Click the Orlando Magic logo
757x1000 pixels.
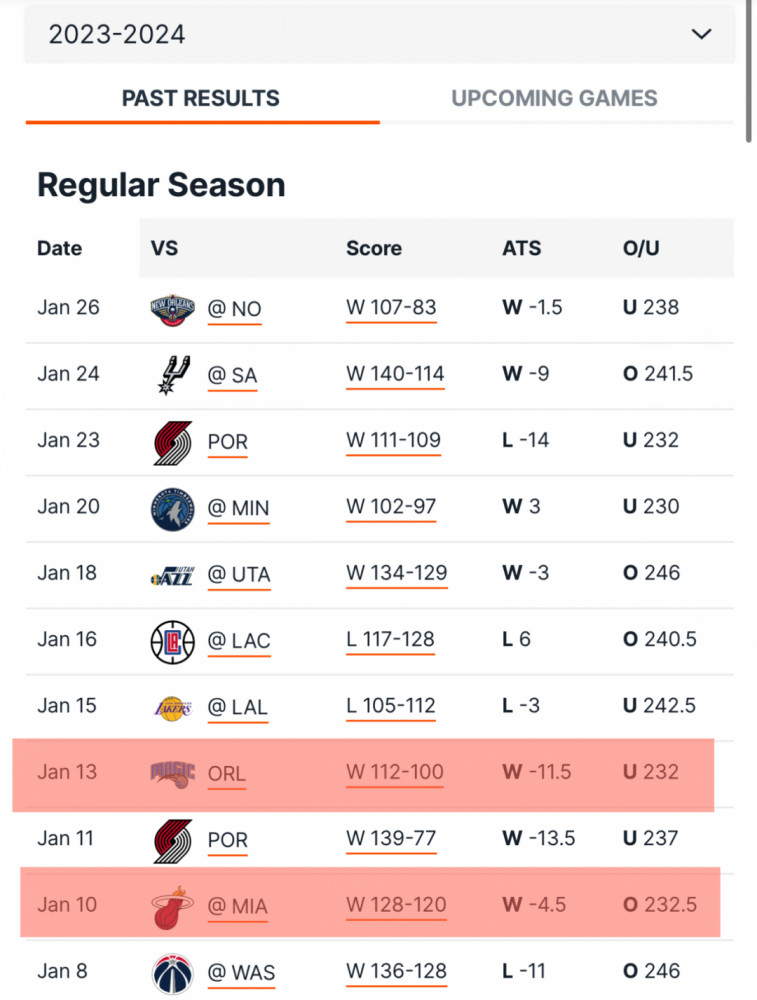172,774
